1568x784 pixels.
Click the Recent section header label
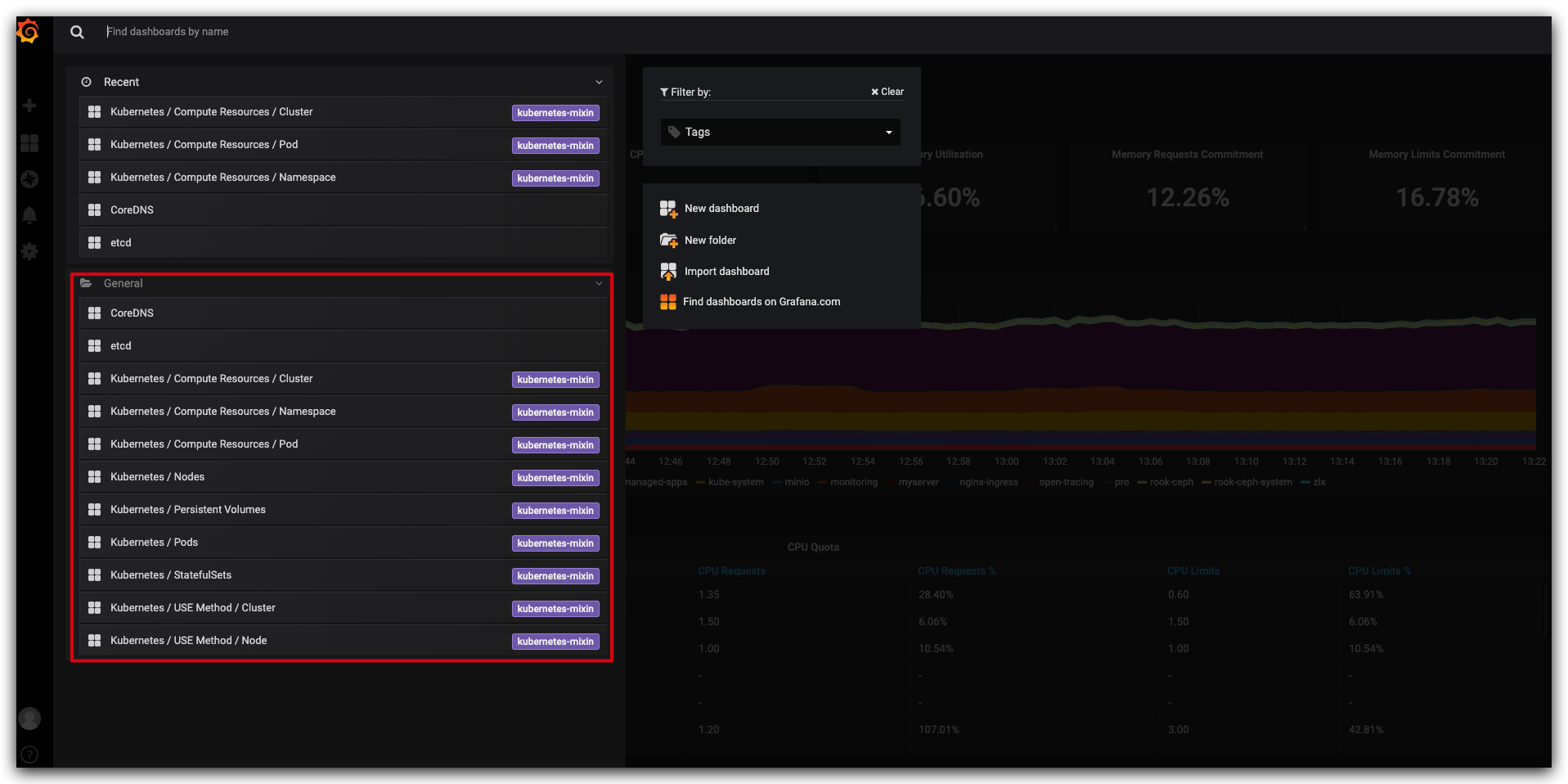point(121,82)
